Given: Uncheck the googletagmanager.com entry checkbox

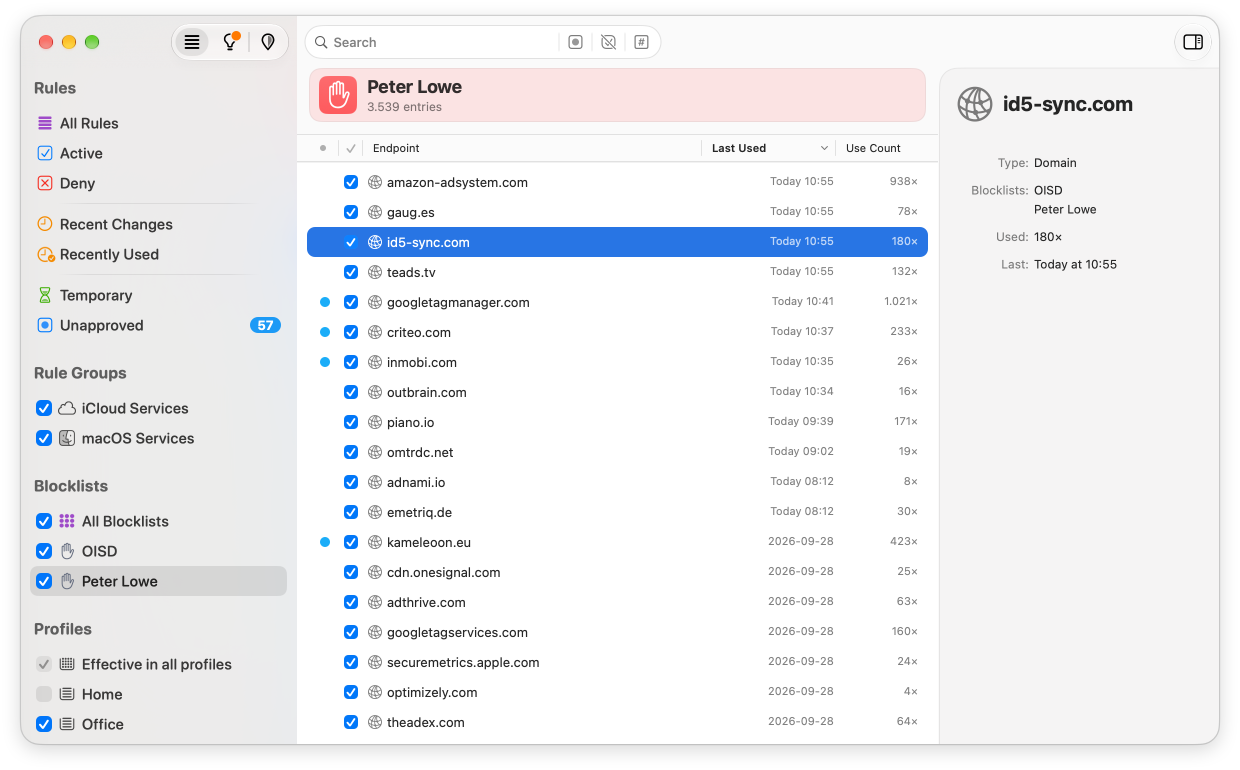Looking at the screenshot, I should [351, 302].
